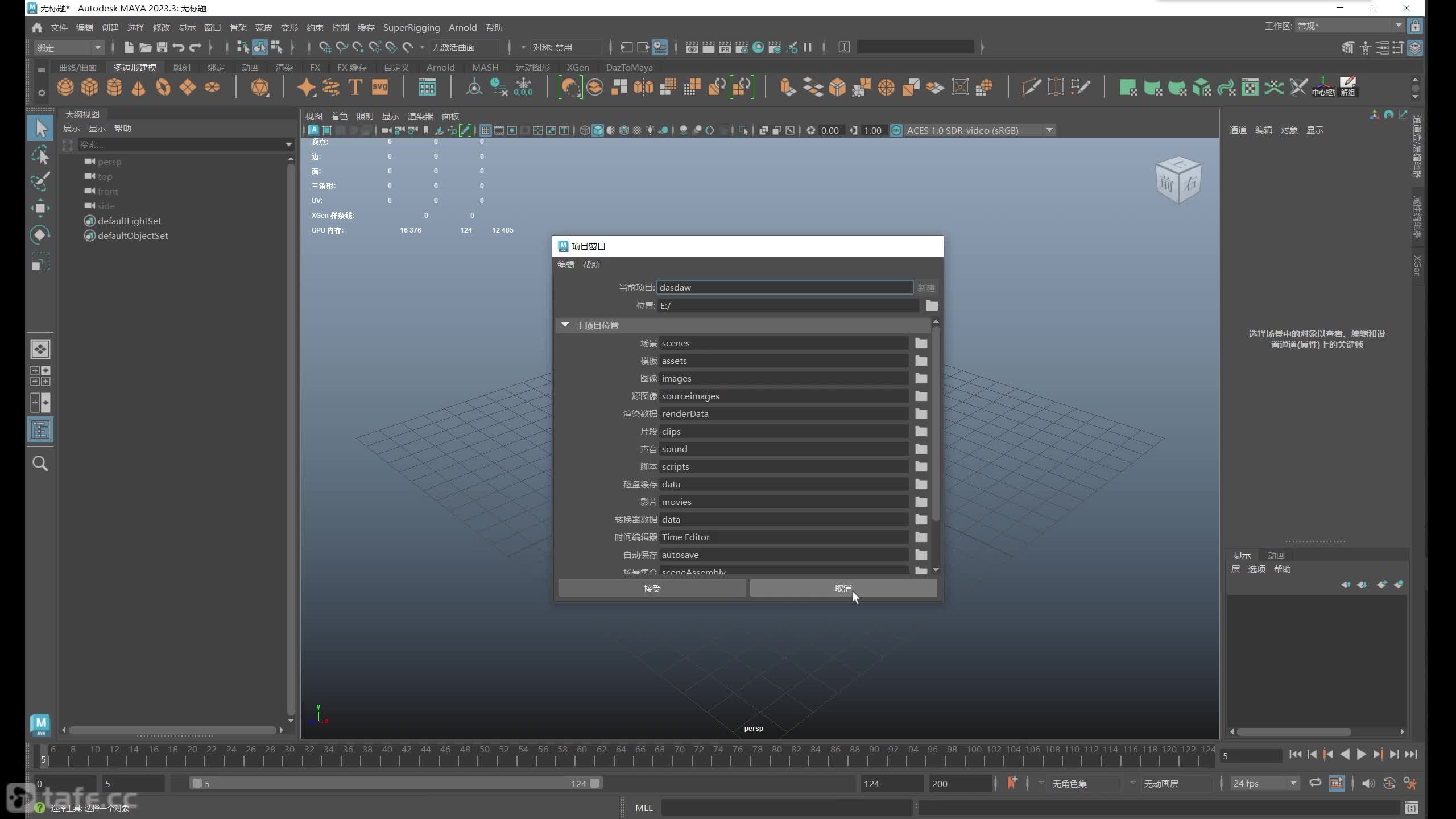Toggle workspace lock icon

(x=1416, y=26)
